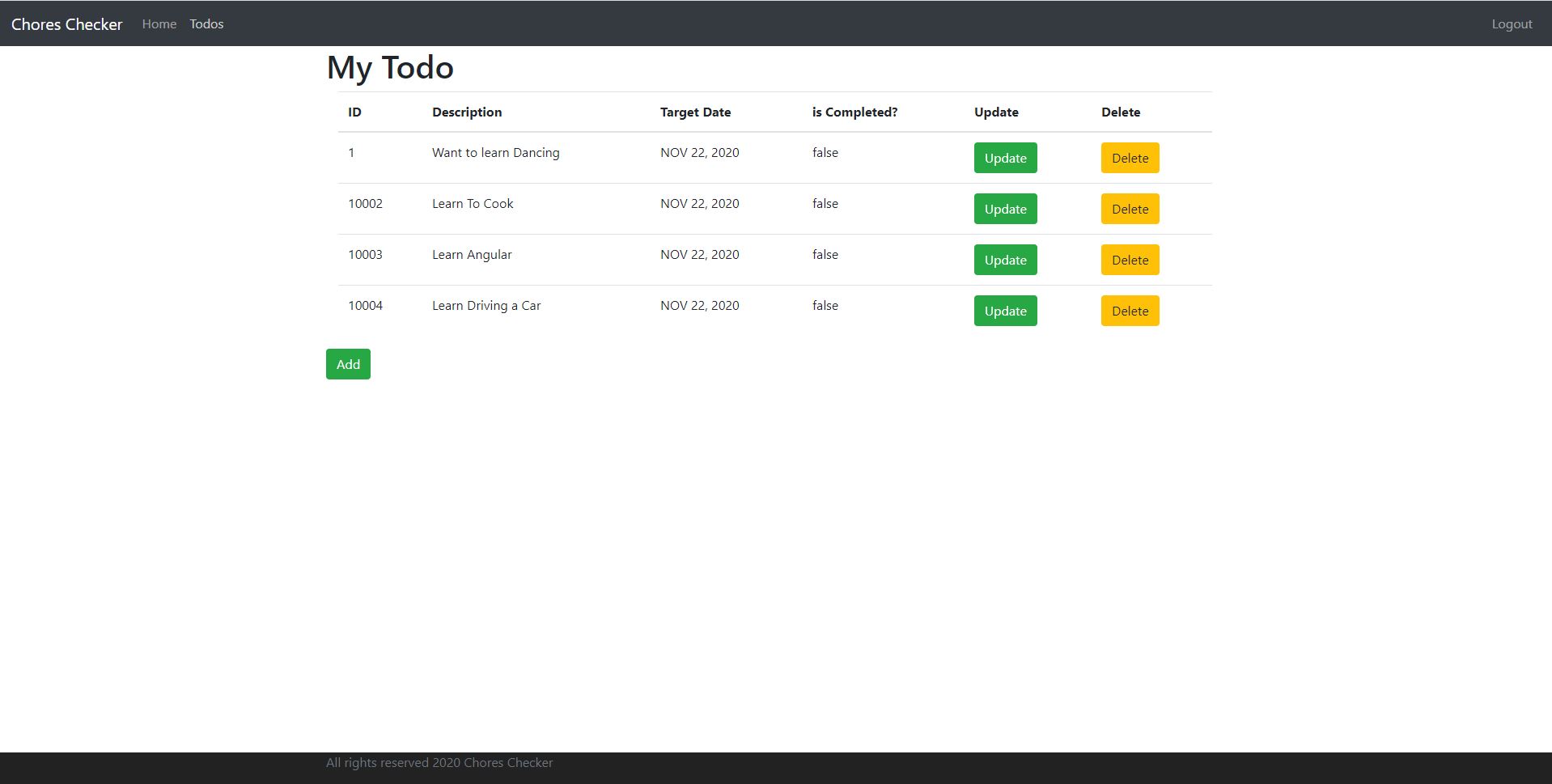The height and width of the screenshot is (784, 1552).
Task: Update the 'Learn Driving a Car' todo
Action: (x=1005, y=311)
